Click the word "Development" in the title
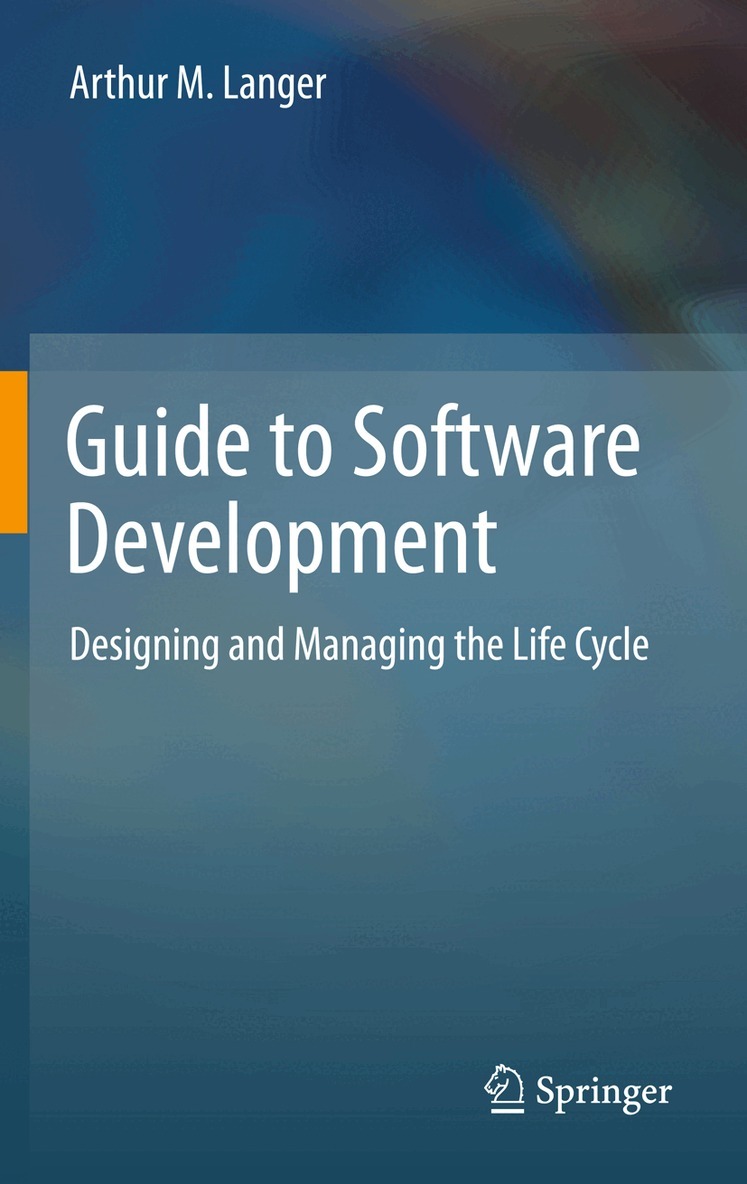This screenshot has width=747, height=1184. (281, 540)
